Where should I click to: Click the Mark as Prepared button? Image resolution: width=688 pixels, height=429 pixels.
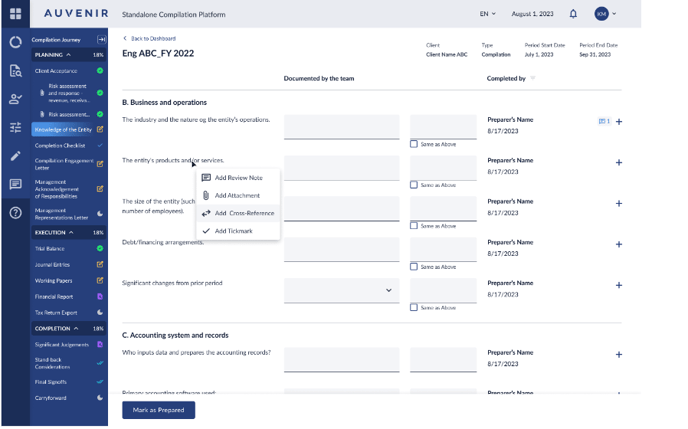click(158, 410)
